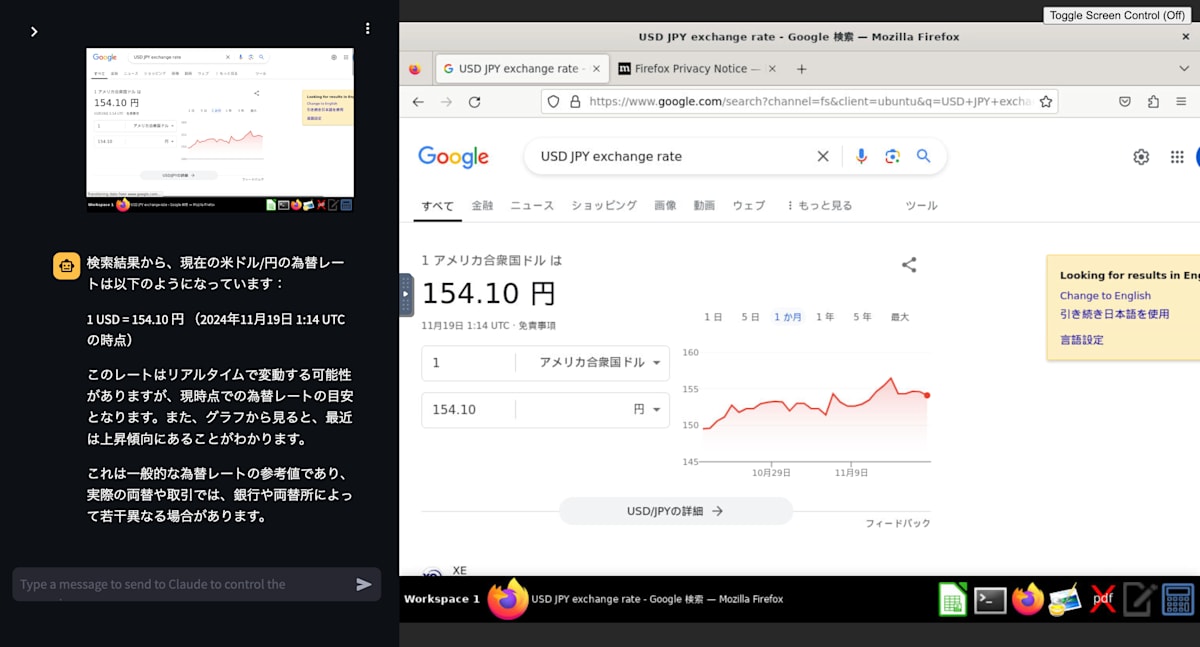Screen dimensions: 1200x647
Task: Send the message with the arrow icon
Action: [x=364, y=584]
